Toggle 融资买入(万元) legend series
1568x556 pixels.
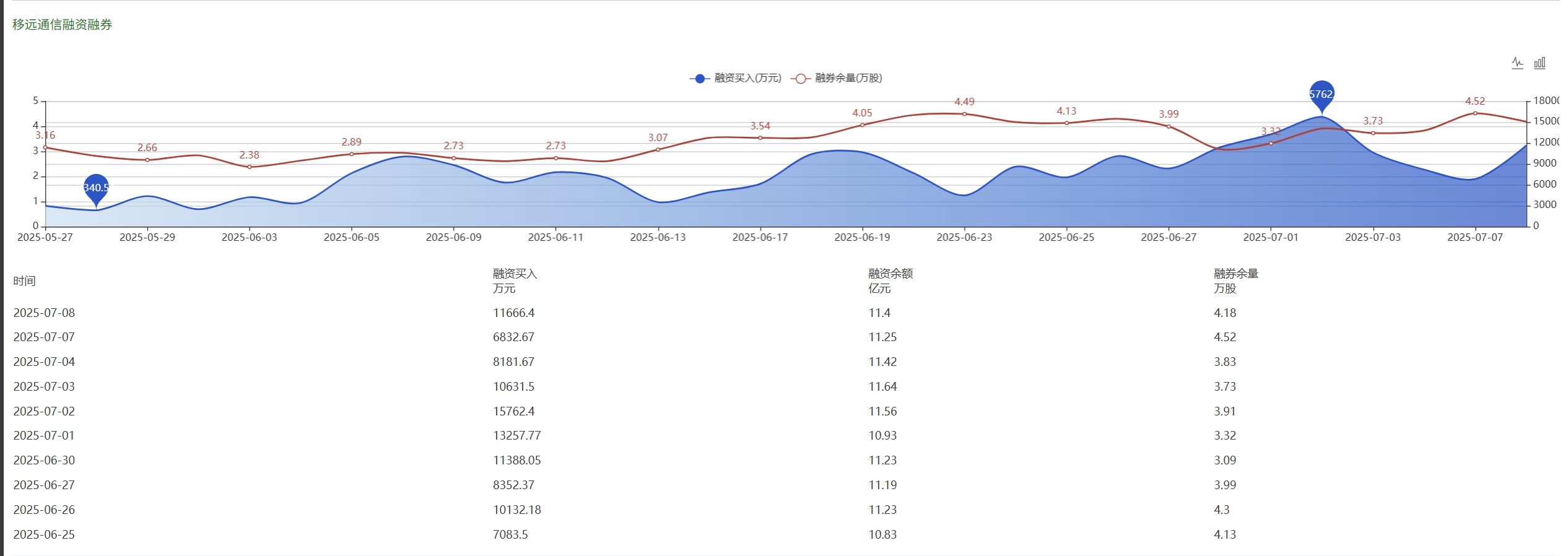coord(736,78)
